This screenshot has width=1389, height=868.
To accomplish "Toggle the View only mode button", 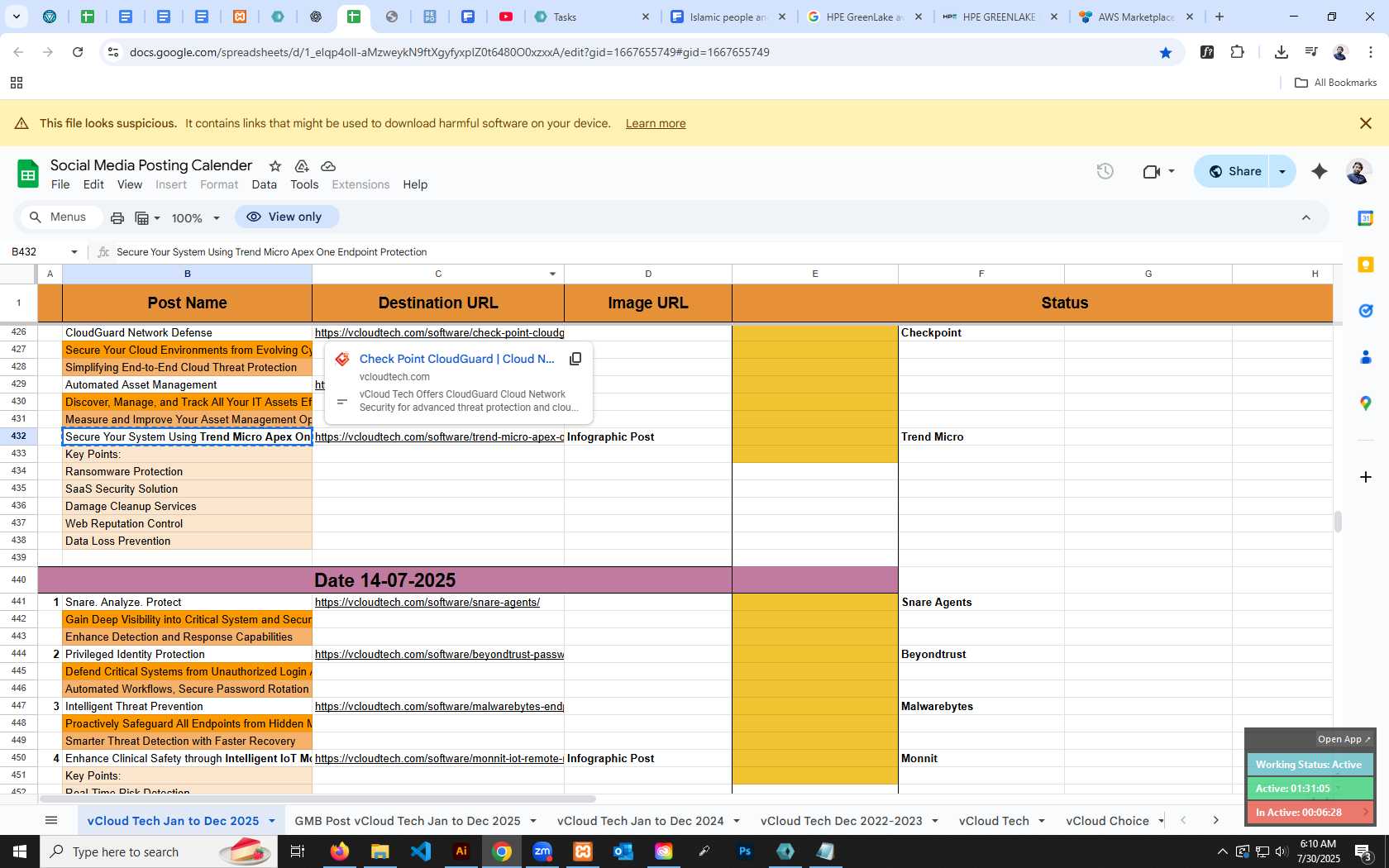I will 286,217.
